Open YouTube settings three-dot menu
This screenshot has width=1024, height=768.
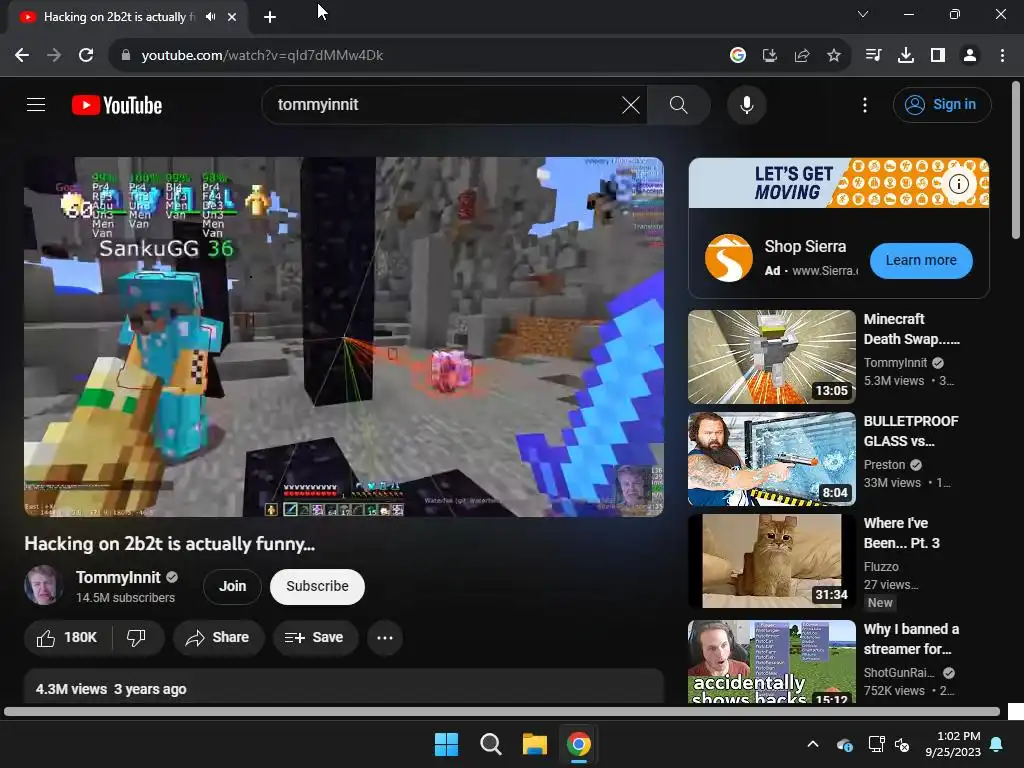click(x=865, y=104)
